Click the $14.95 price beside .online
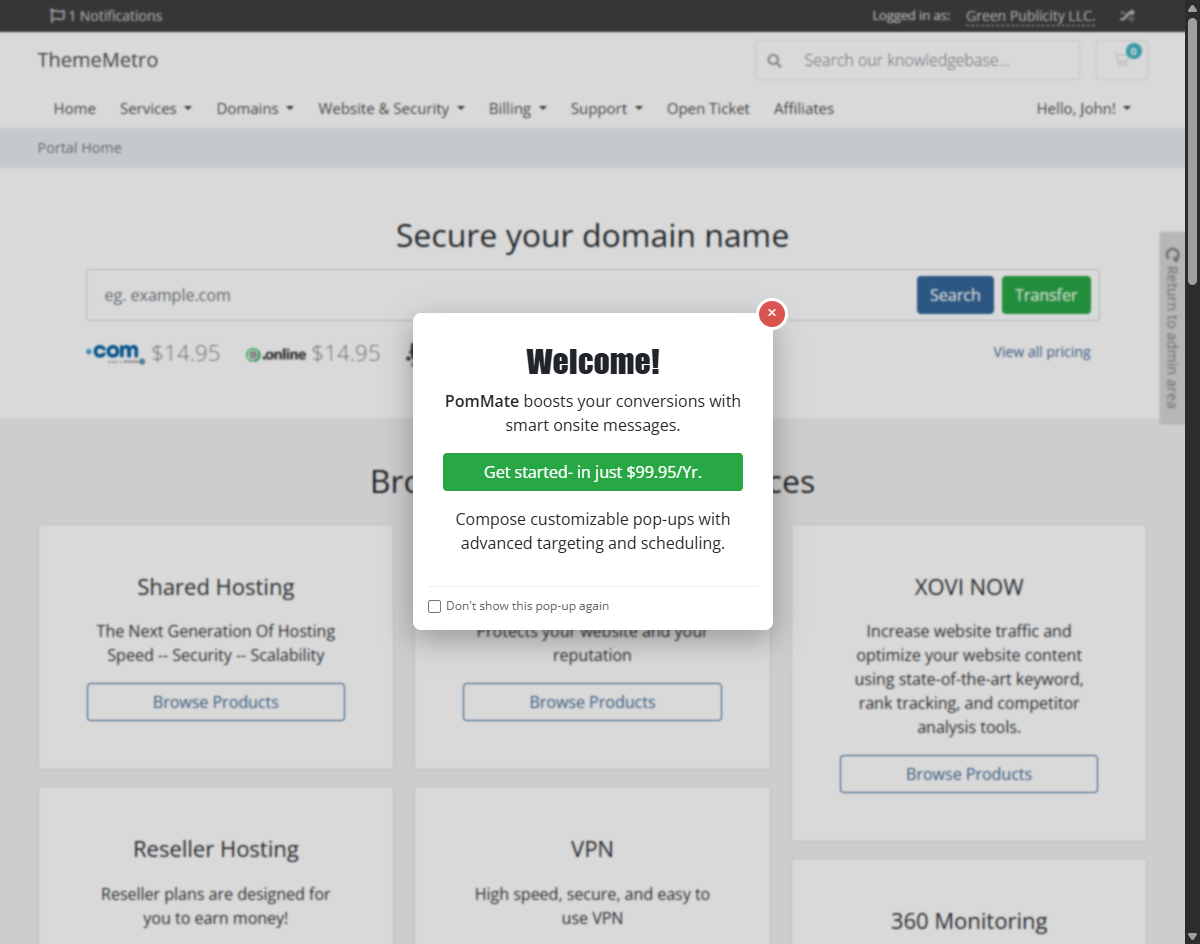The height and width of the screenshot is (944, 1200). click(346, 353)
